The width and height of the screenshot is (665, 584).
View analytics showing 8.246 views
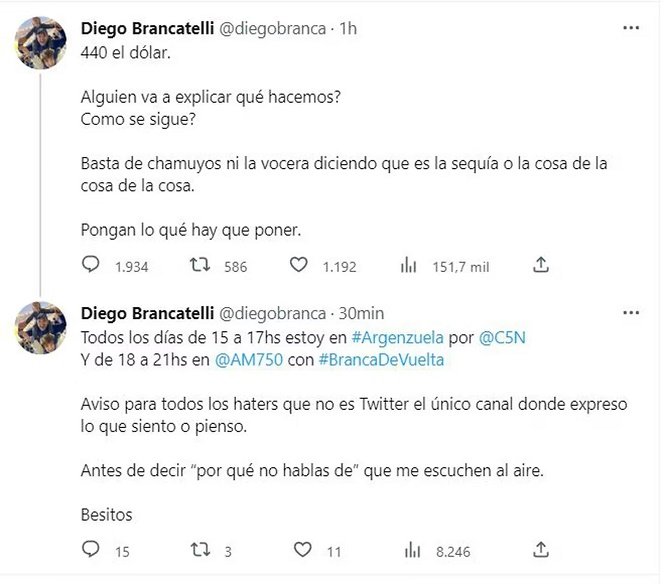(408, 550)
